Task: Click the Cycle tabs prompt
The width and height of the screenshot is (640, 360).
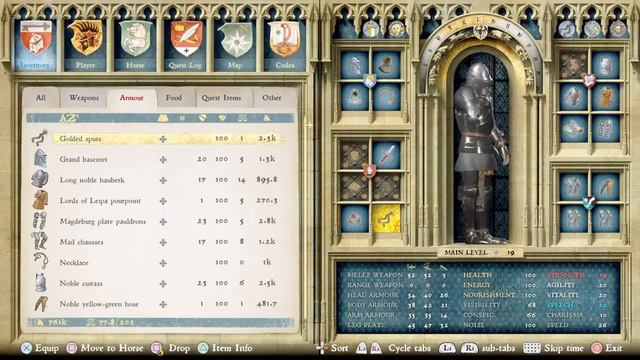Action: 394,348
